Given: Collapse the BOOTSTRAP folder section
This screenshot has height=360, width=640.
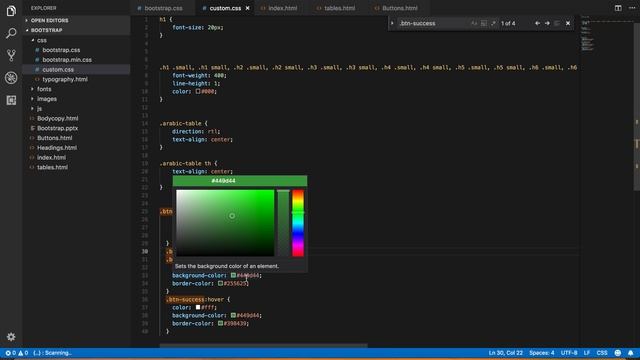Looking at the screenshot, I should (47, 30).
